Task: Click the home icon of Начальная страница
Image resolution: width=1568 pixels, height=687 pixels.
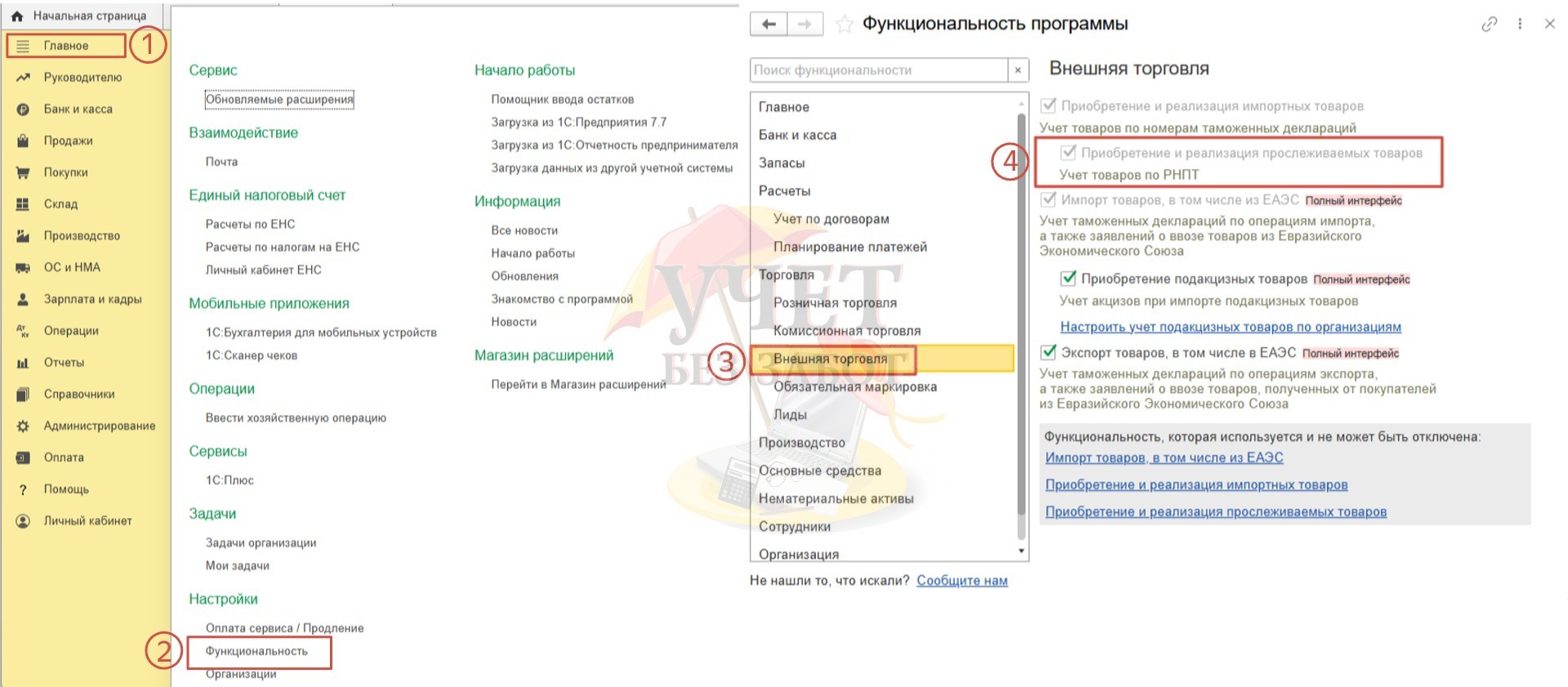Action: click(17, 16)
